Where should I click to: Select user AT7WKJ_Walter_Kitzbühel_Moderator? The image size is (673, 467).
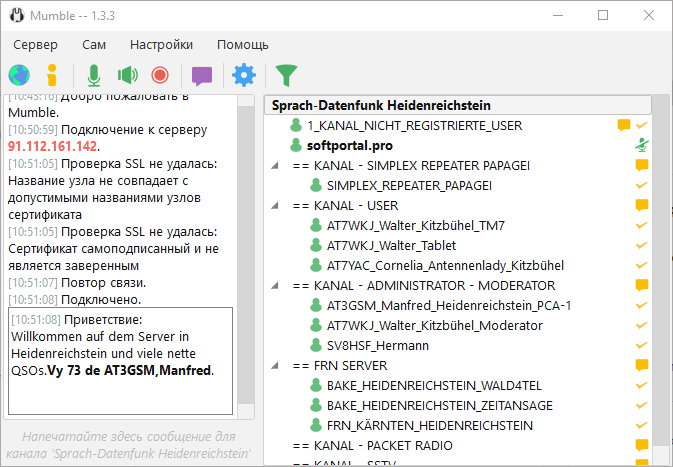435,325
